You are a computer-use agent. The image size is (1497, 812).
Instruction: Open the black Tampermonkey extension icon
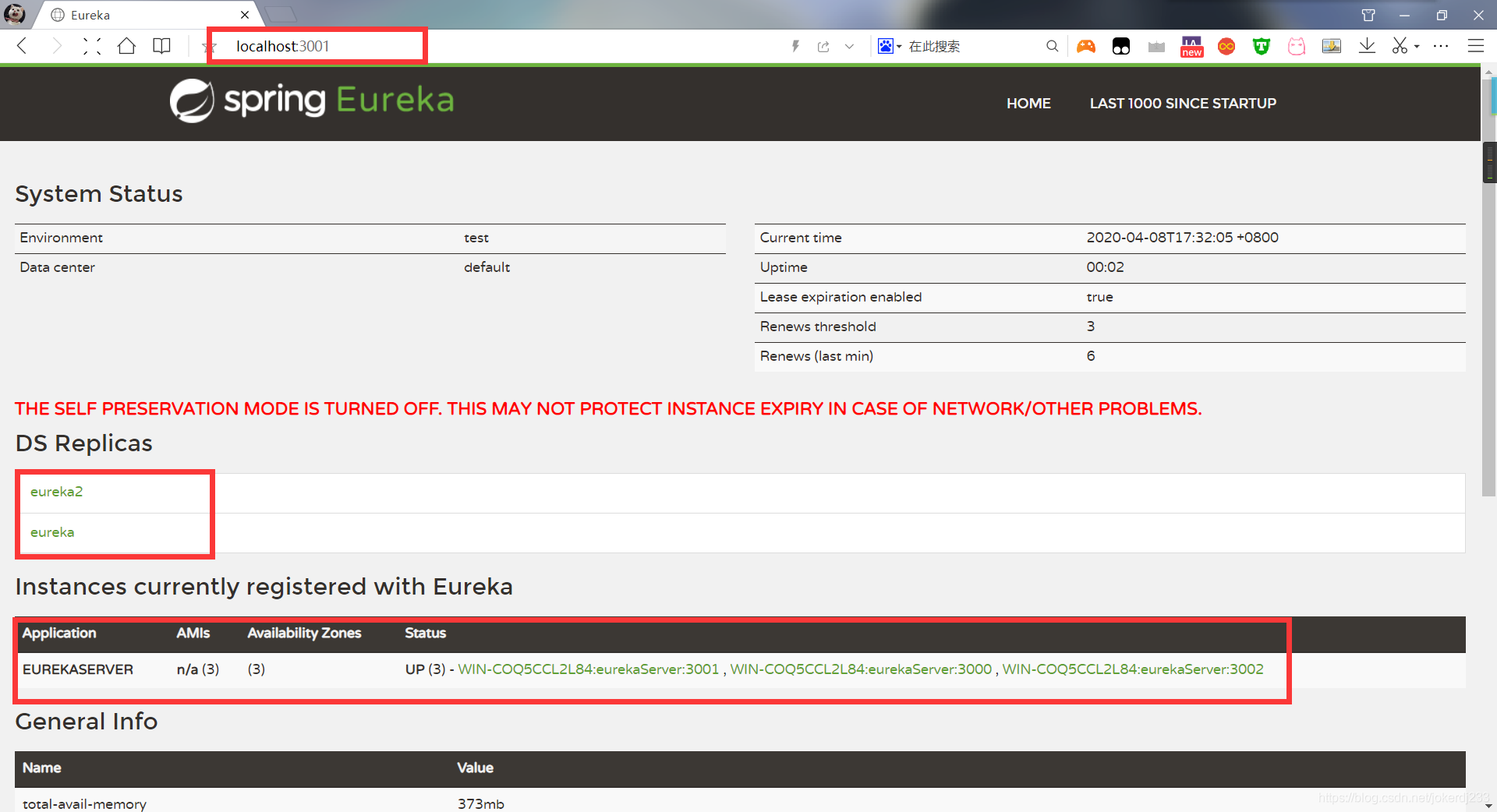(x=1121, y=47)
